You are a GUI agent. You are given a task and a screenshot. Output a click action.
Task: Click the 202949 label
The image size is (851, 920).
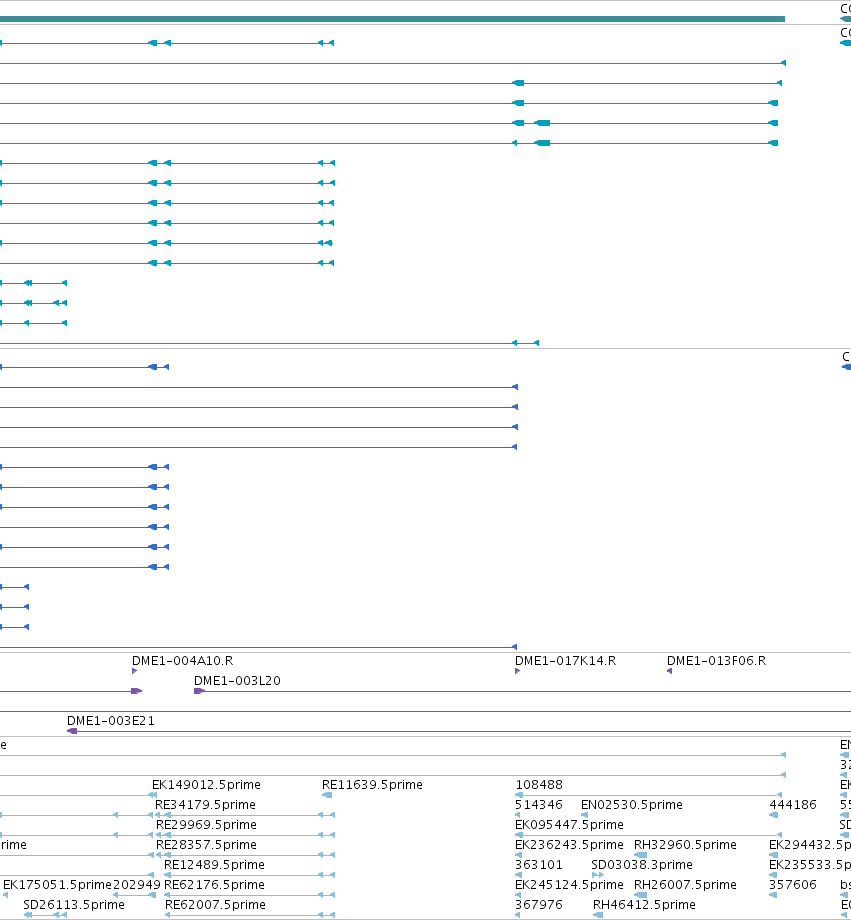[x=136, y=884]
